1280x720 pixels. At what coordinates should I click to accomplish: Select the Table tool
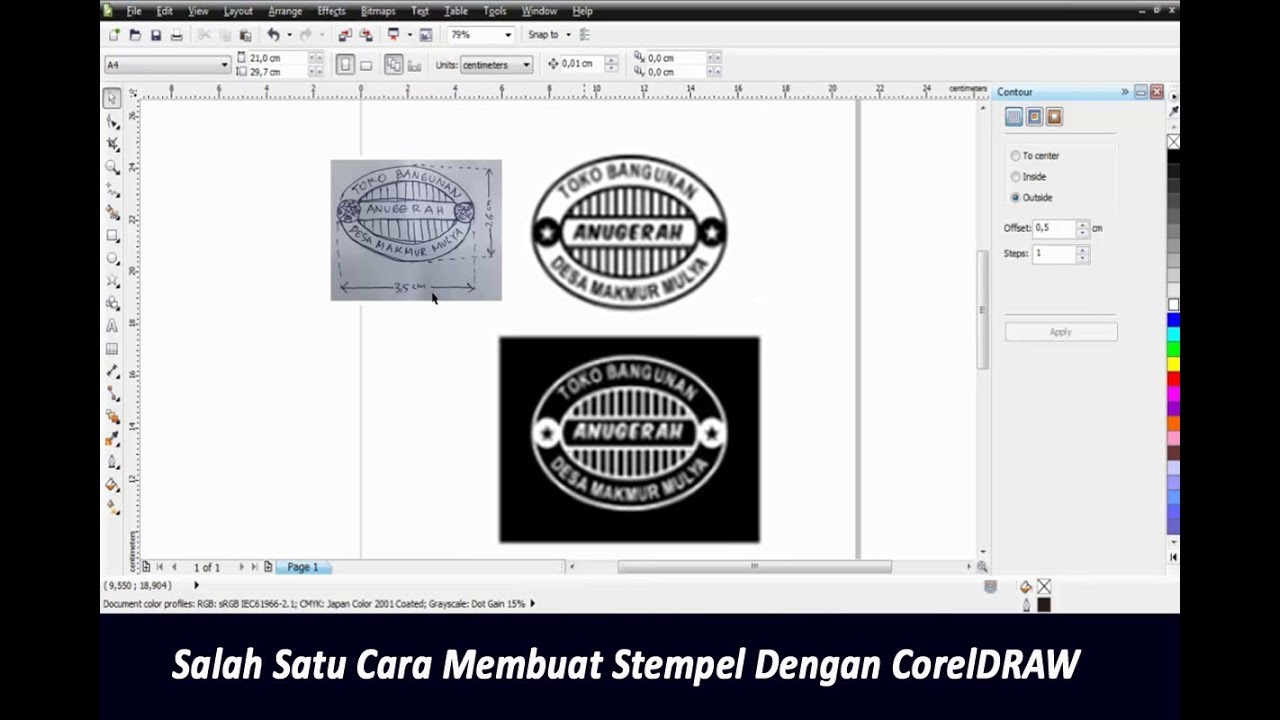click(112, 349)
